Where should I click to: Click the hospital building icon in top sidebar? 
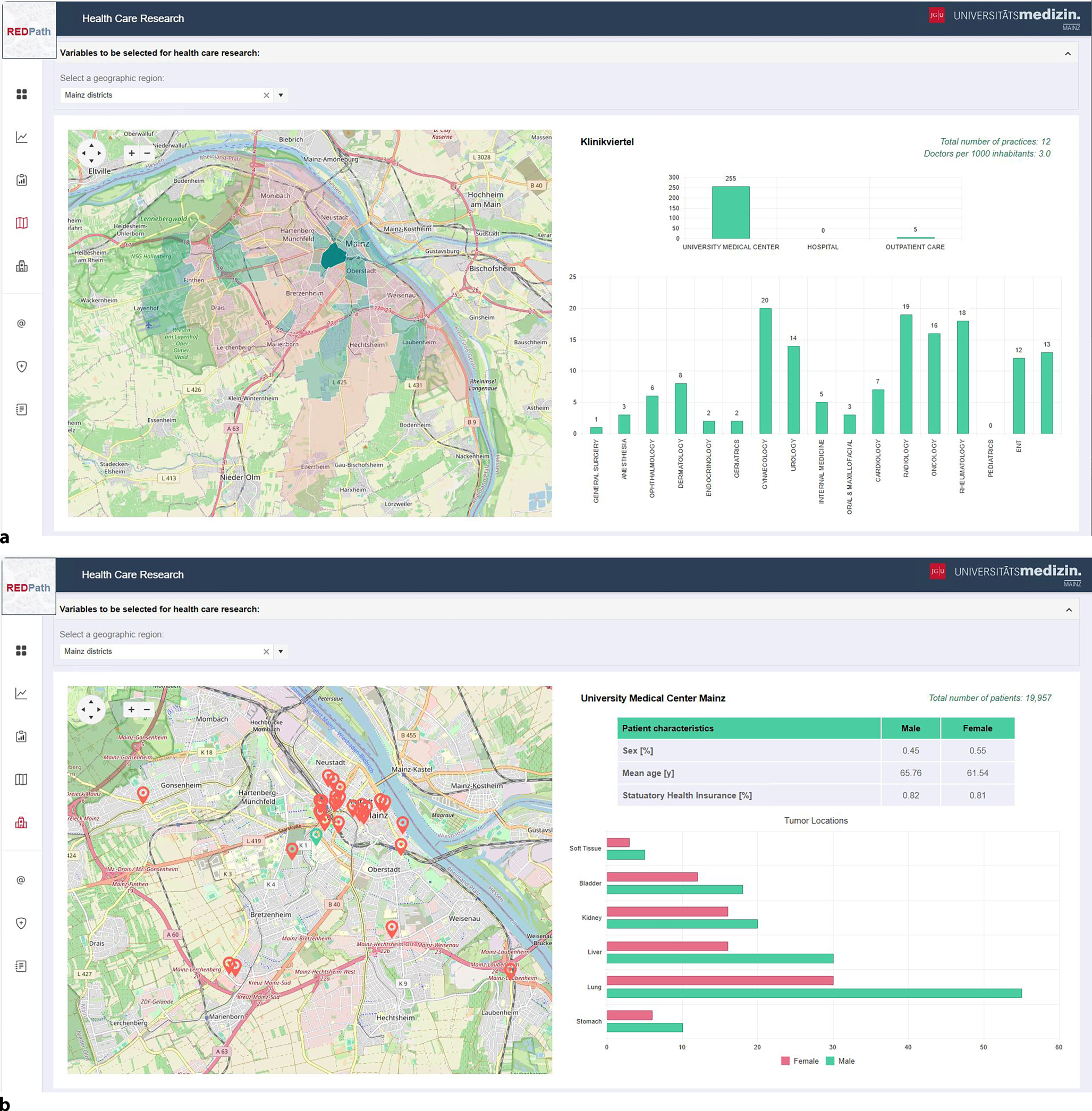coord(22,266)
